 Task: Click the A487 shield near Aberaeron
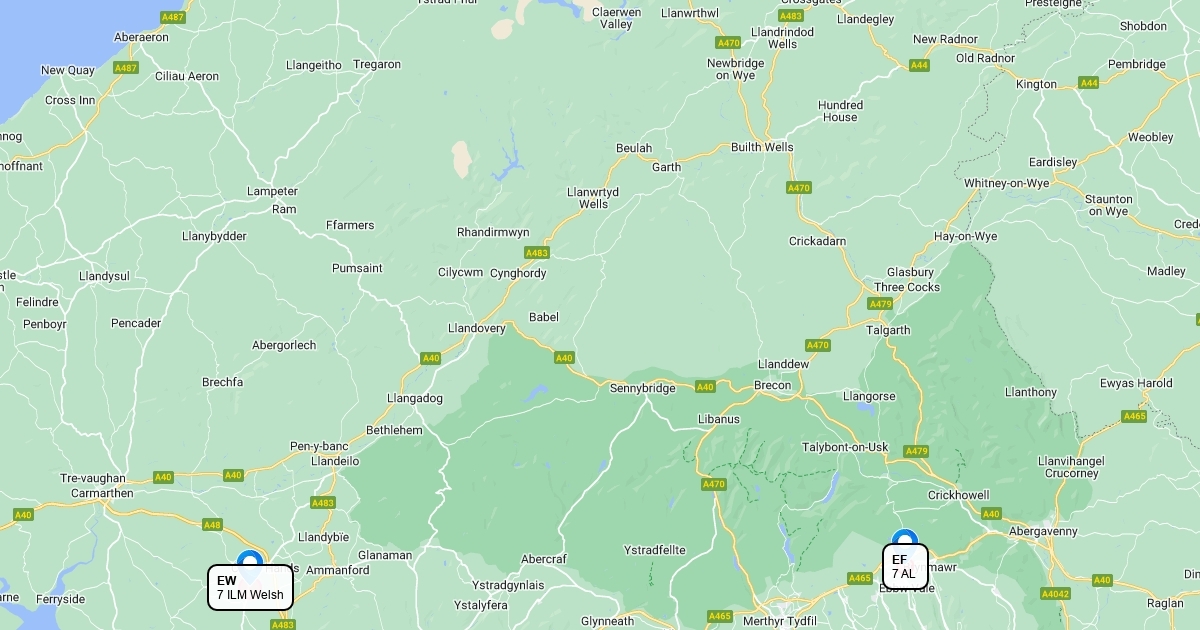(x=173, y=17)
